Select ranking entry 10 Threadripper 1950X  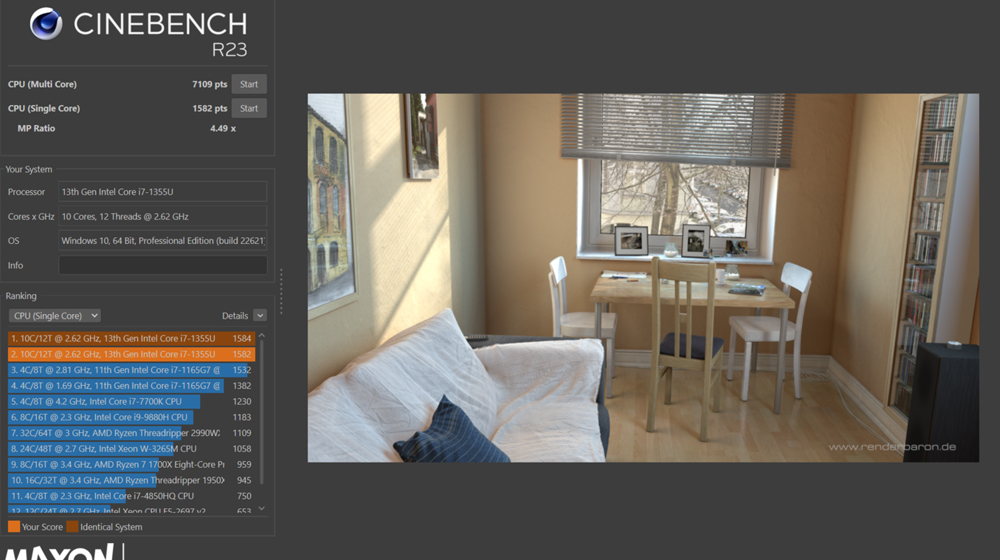131,480
